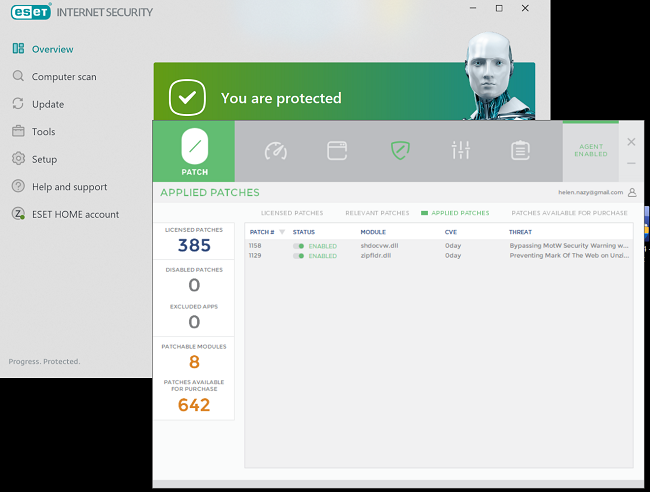Click Preventing Mark Of The Web threat

569,255
